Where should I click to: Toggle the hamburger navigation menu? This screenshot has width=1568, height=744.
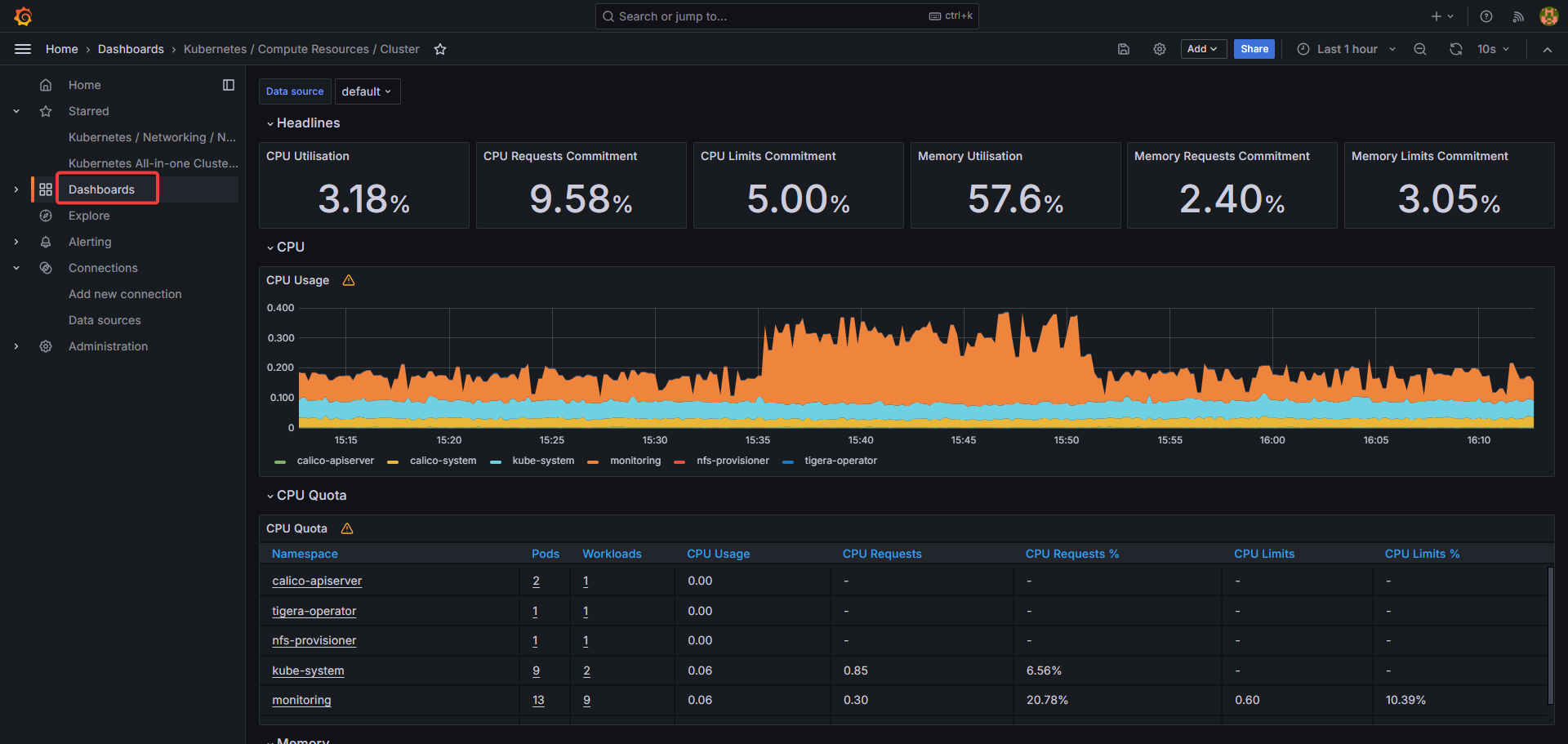click(x=23, y=49)
